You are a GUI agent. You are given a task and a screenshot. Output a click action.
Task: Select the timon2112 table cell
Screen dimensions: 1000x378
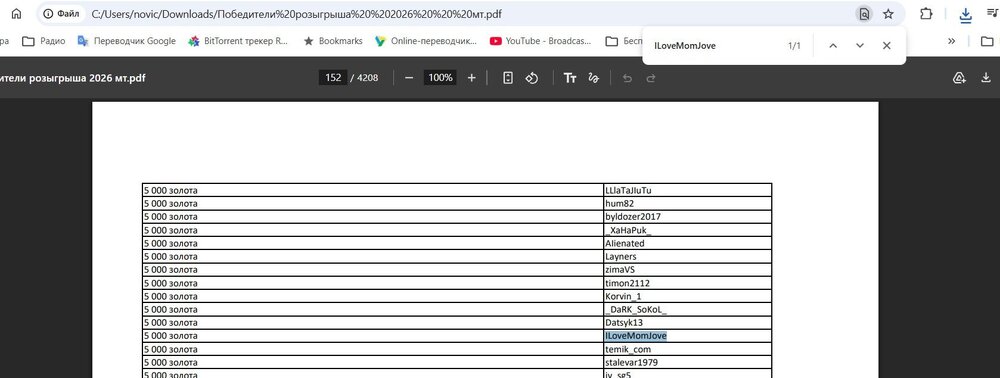(x=688, y=283)
